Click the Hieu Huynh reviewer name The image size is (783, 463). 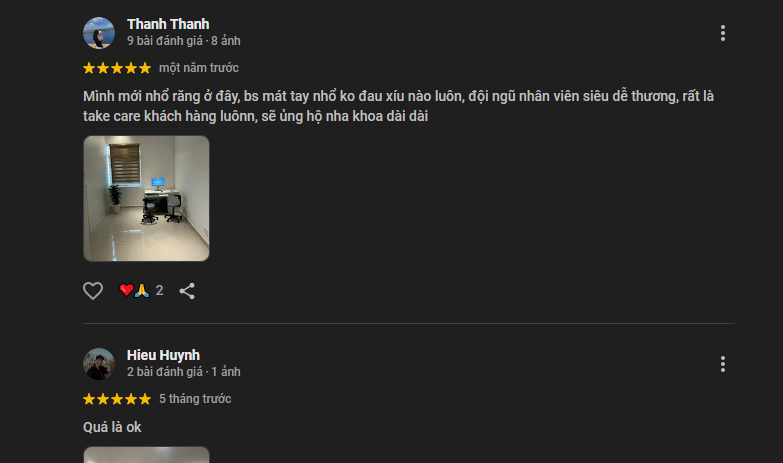[163, 355]
